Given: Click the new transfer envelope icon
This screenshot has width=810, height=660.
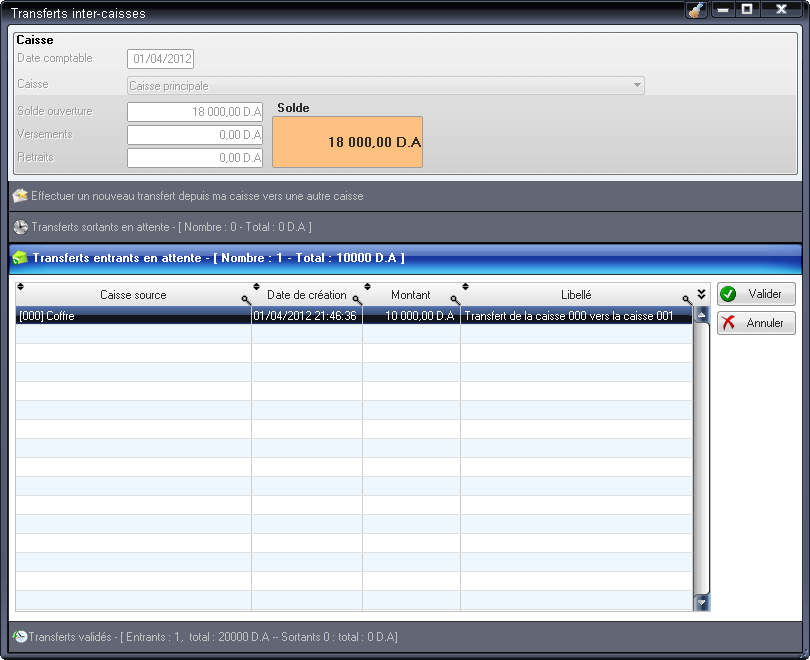Looking at the screenshot, I should tap(20, 196).
